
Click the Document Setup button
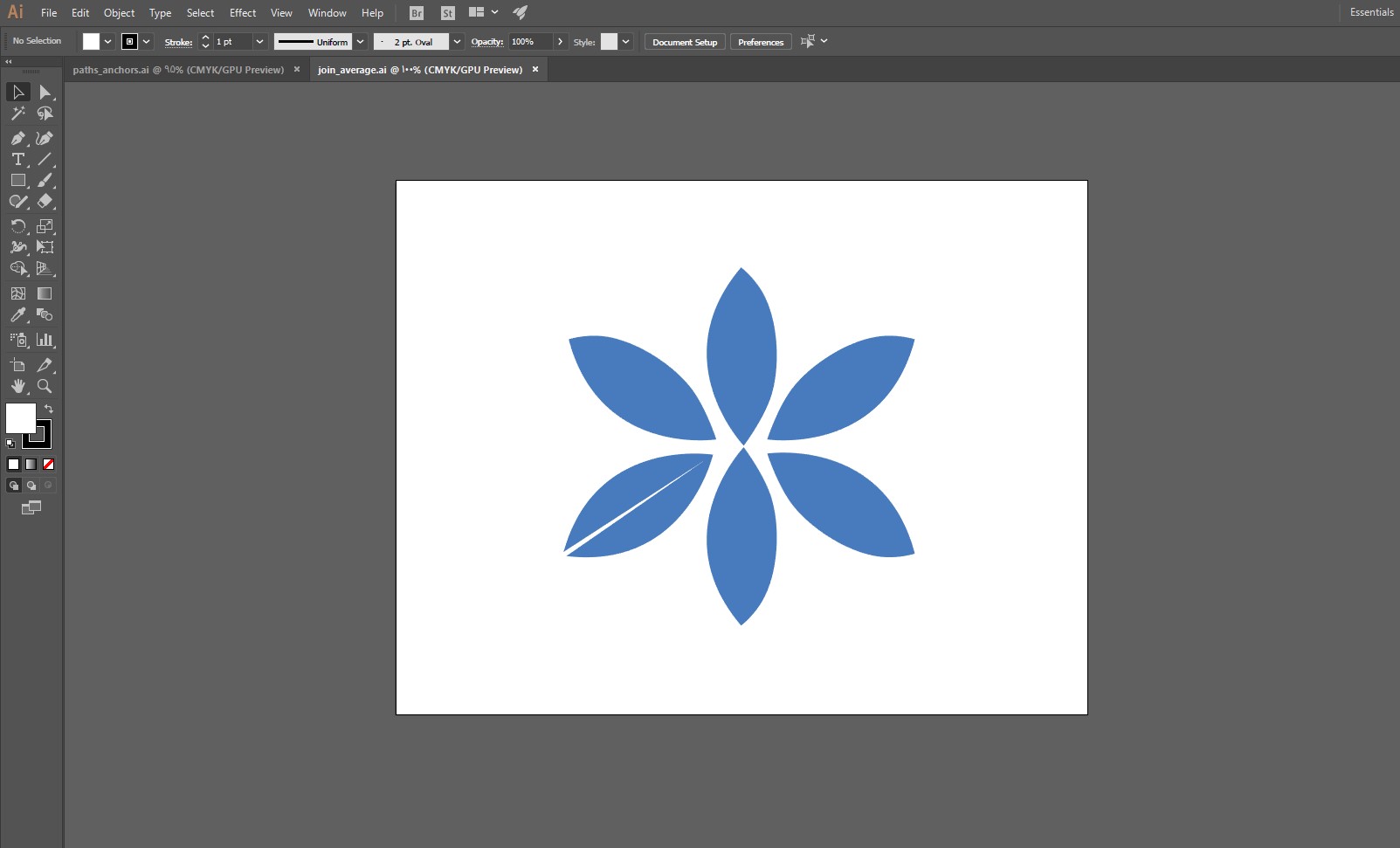685,42
